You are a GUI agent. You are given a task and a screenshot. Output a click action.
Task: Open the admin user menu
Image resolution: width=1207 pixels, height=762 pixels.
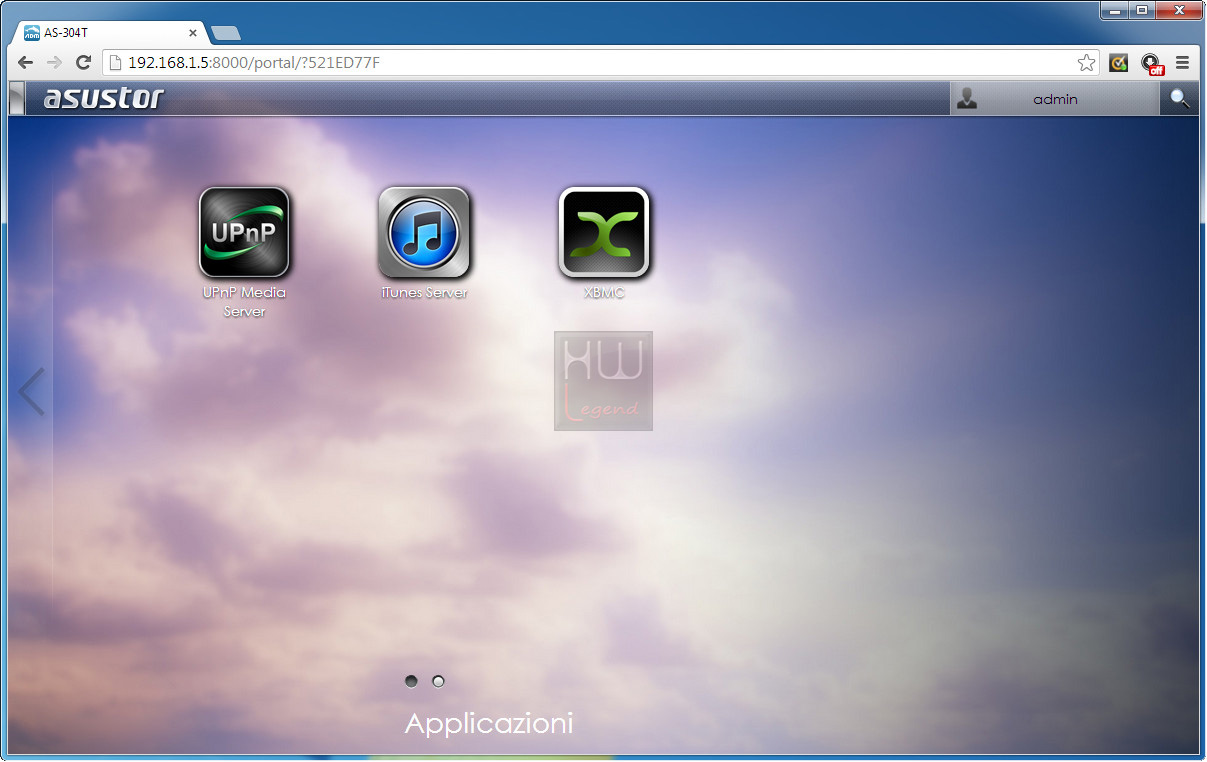[x=1055, y=99]
